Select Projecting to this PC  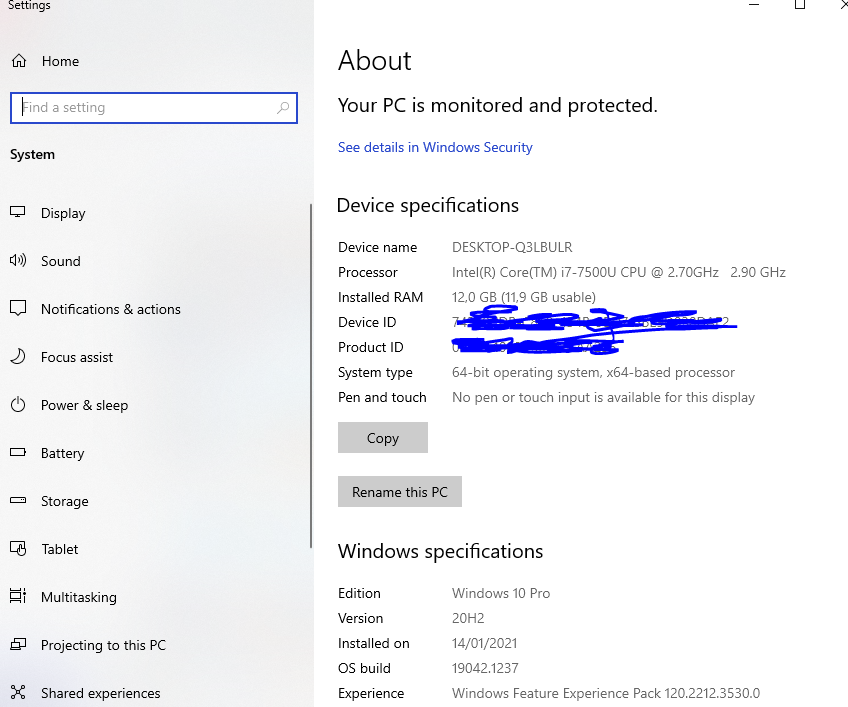(103, 645)
